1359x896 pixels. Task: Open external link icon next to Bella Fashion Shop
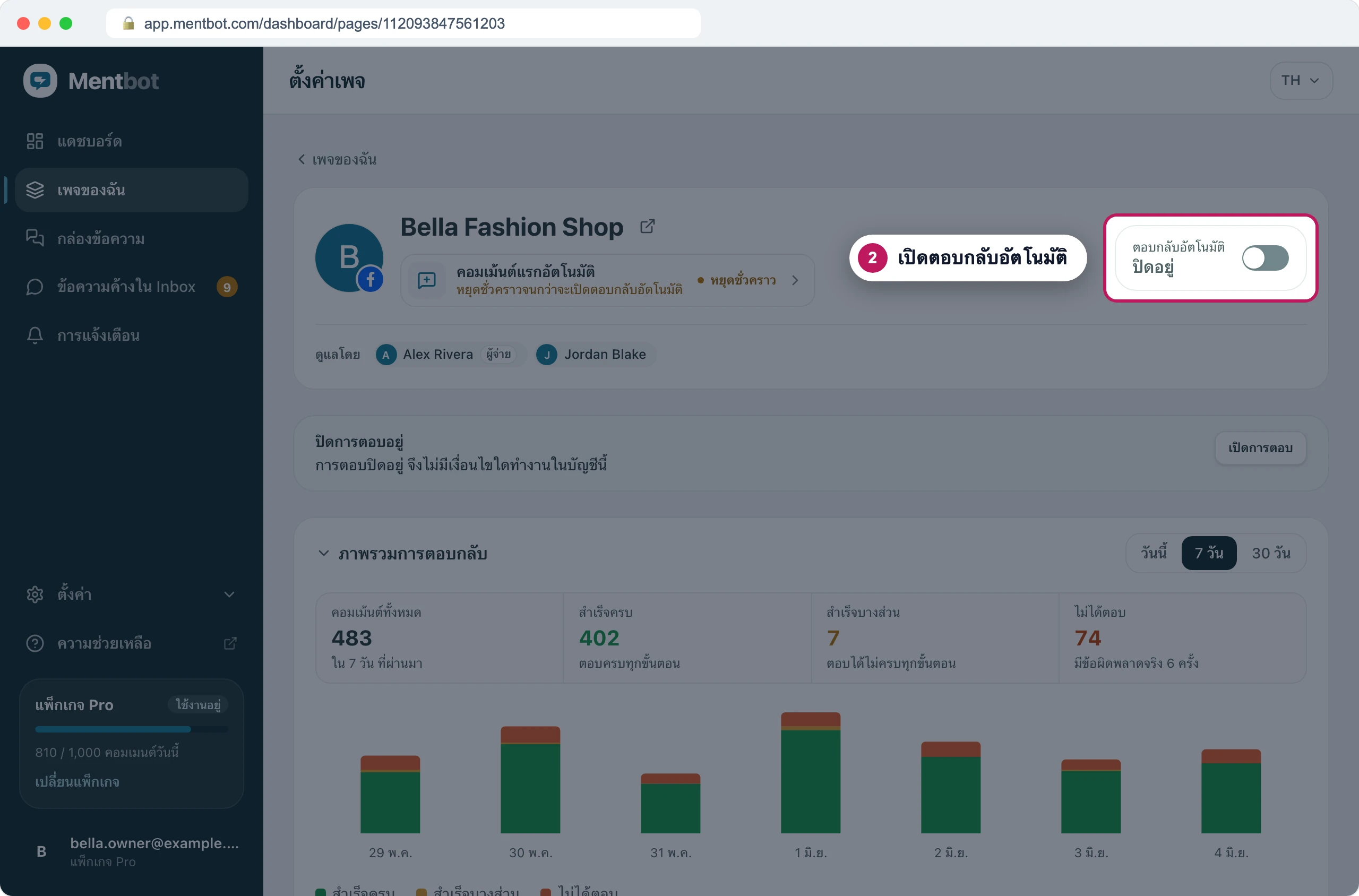point(648,226)
